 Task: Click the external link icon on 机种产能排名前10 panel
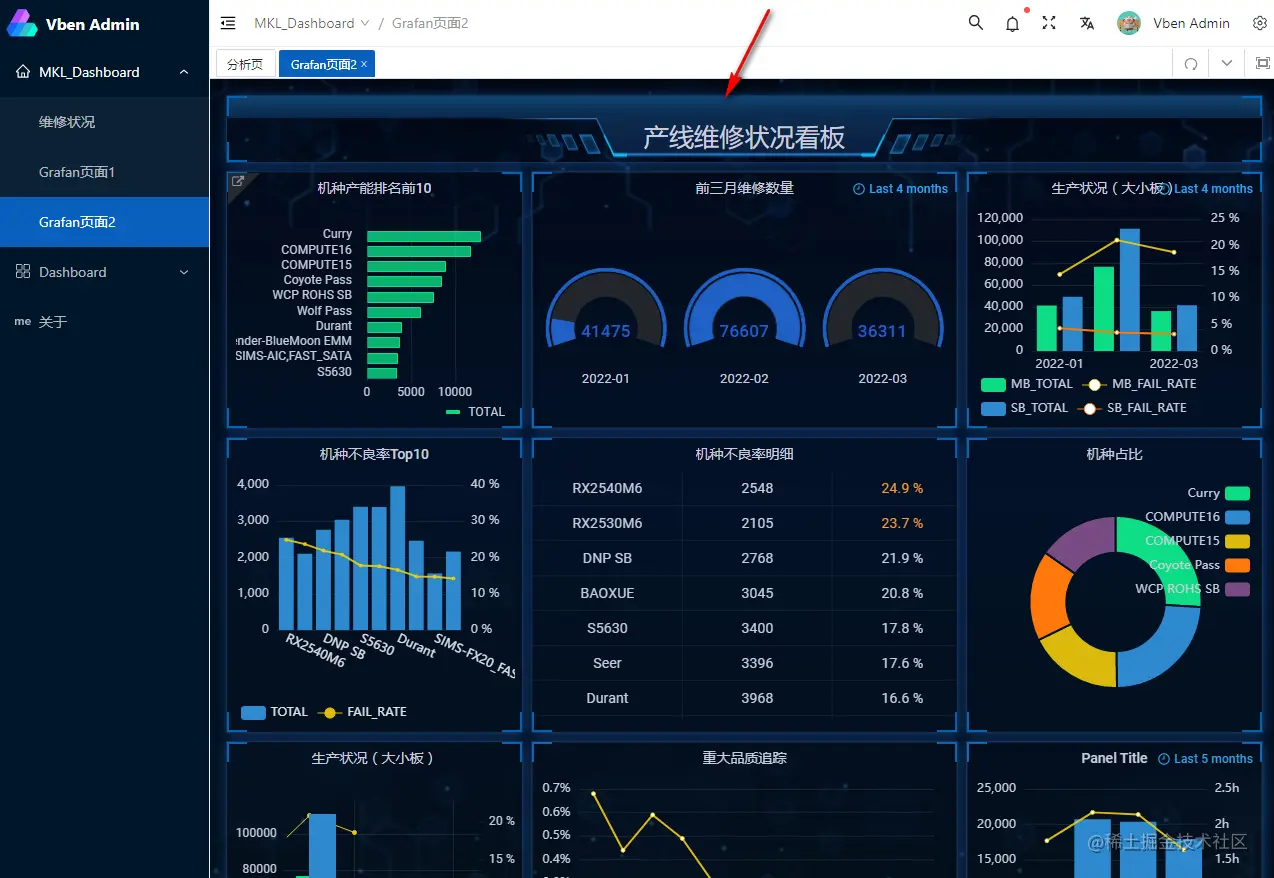238,181
